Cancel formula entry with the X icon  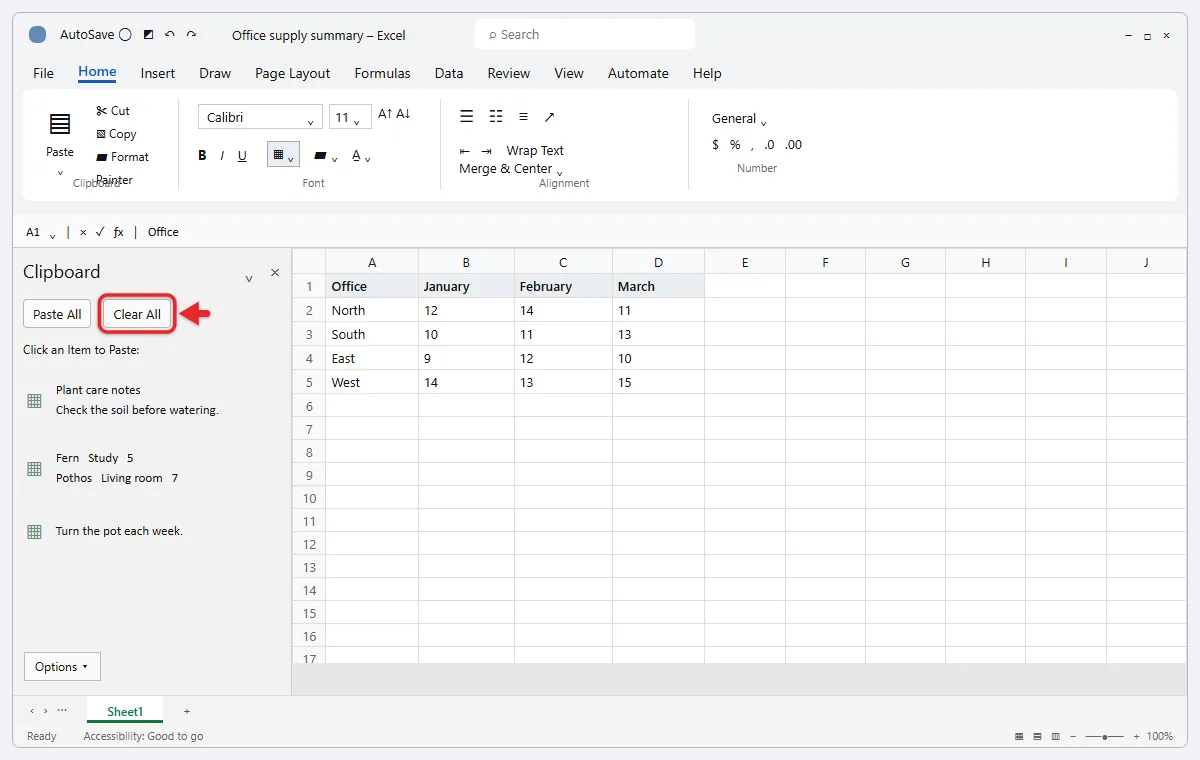click(83, 232)
